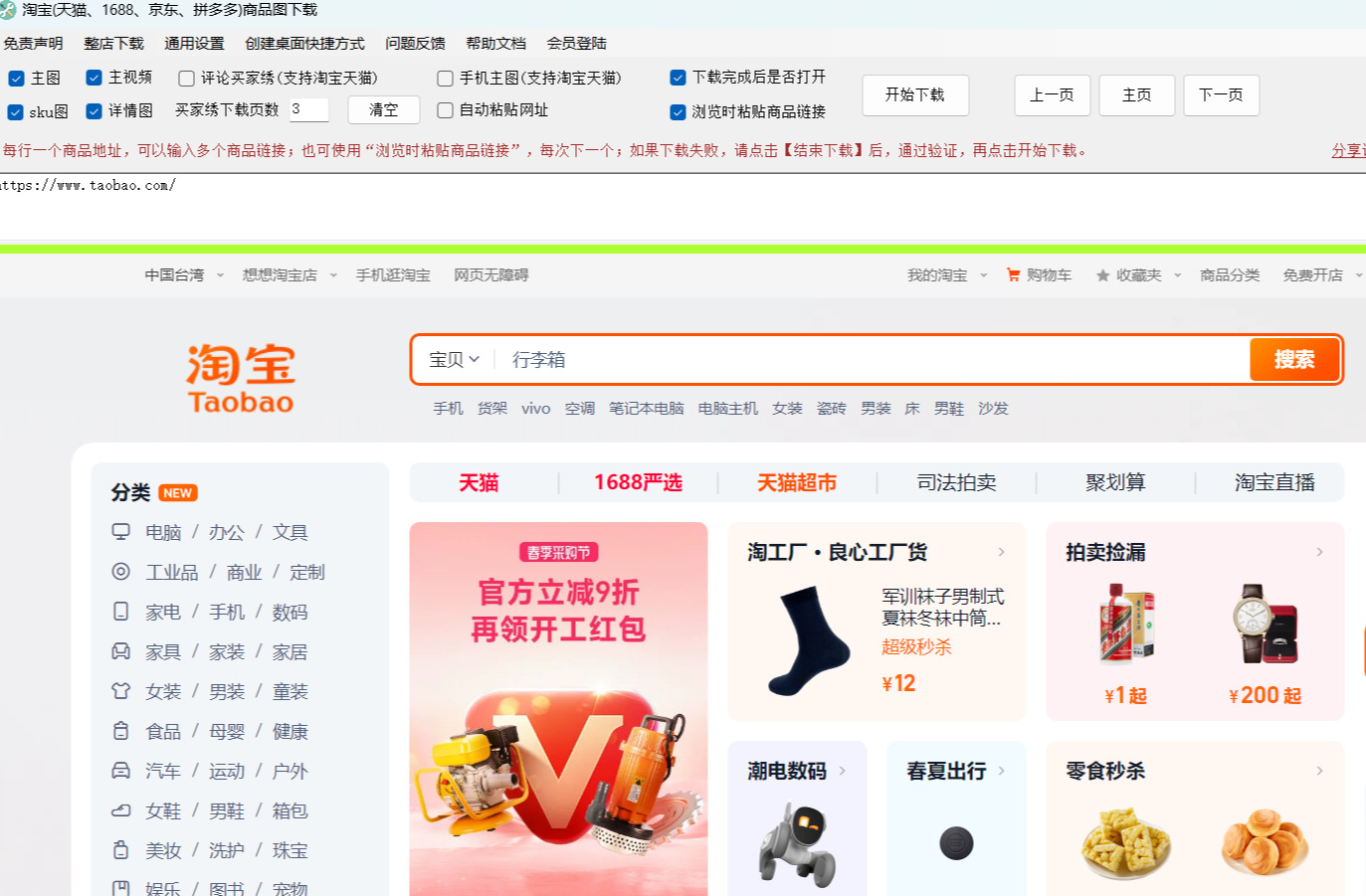Click the 清空 button

(x=384, y=109)
